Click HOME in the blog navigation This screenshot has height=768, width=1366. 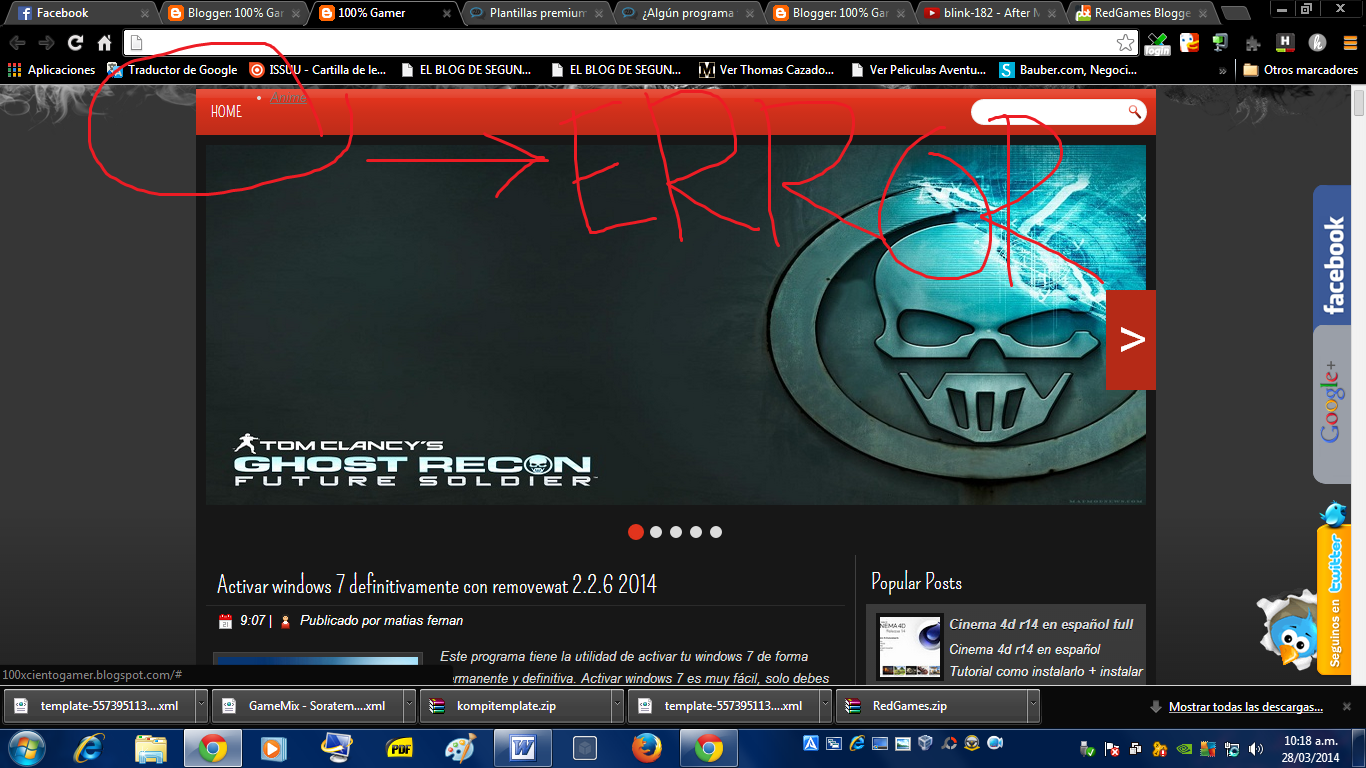[226, 111]
